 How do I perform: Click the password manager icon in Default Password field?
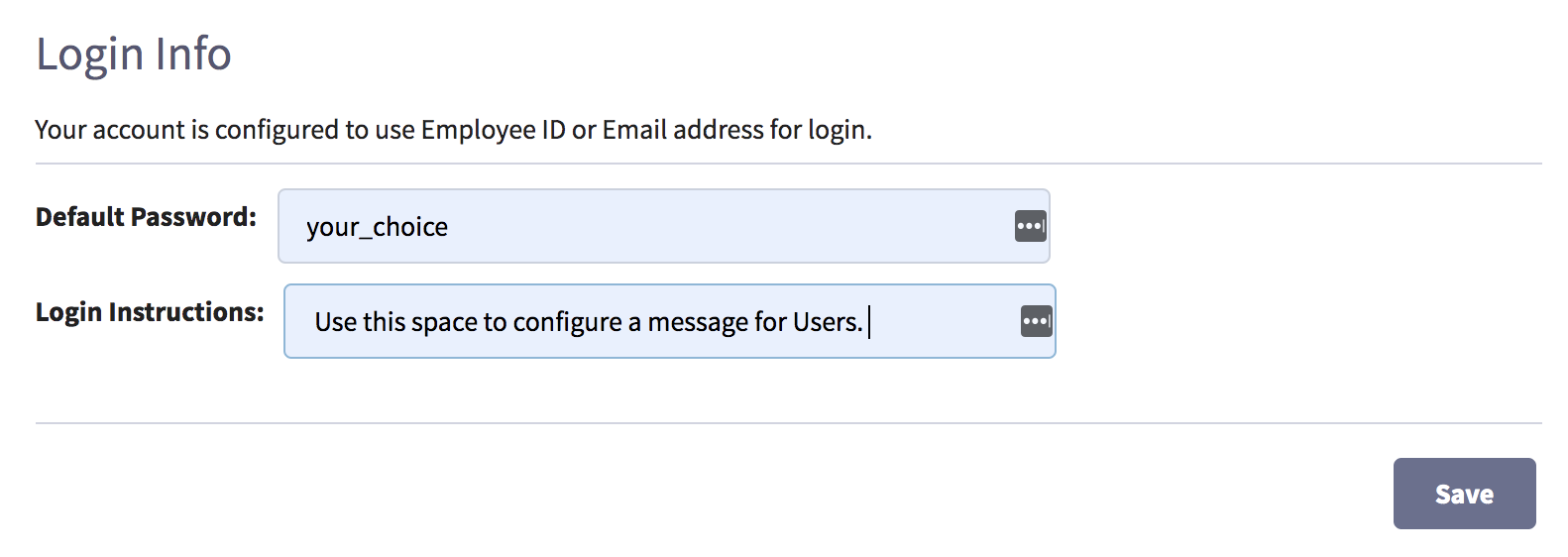[1031, 226]
